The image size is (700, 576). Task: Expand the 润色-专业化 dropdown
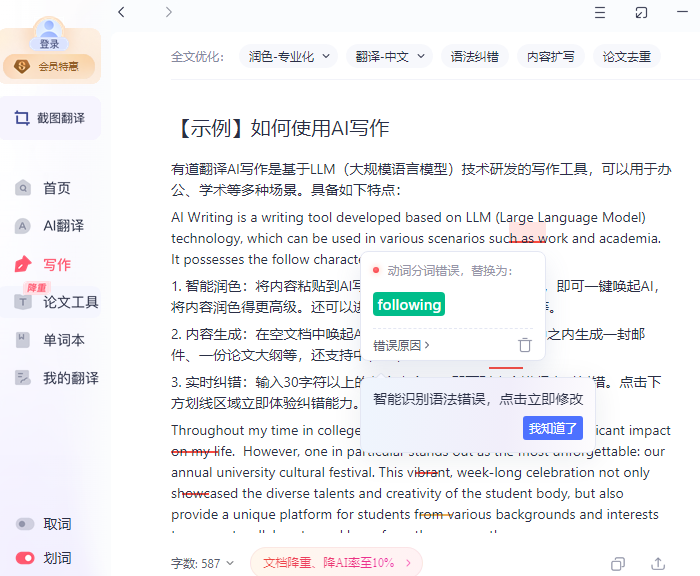click(288, 57)
